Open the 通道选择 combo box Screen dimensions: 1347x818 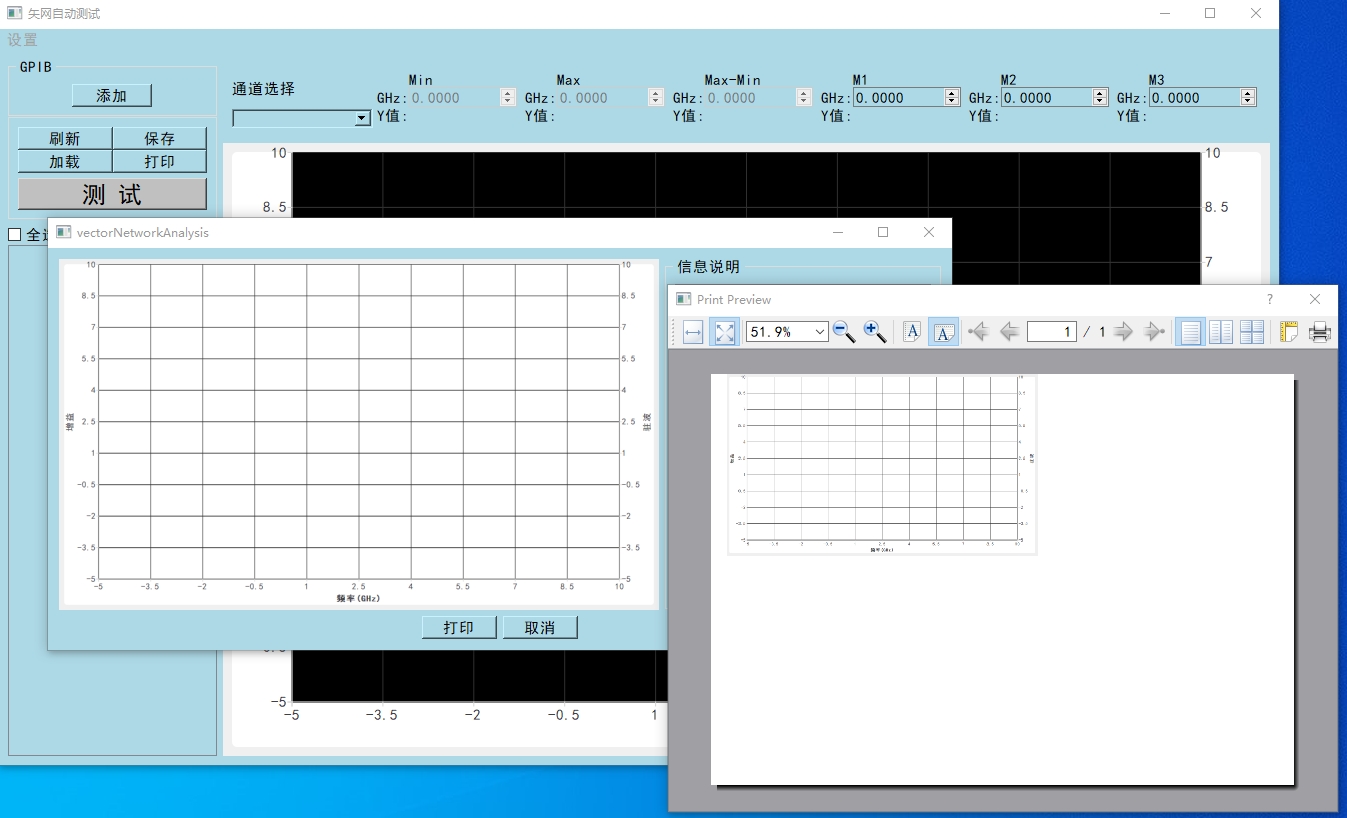point(302,118)
